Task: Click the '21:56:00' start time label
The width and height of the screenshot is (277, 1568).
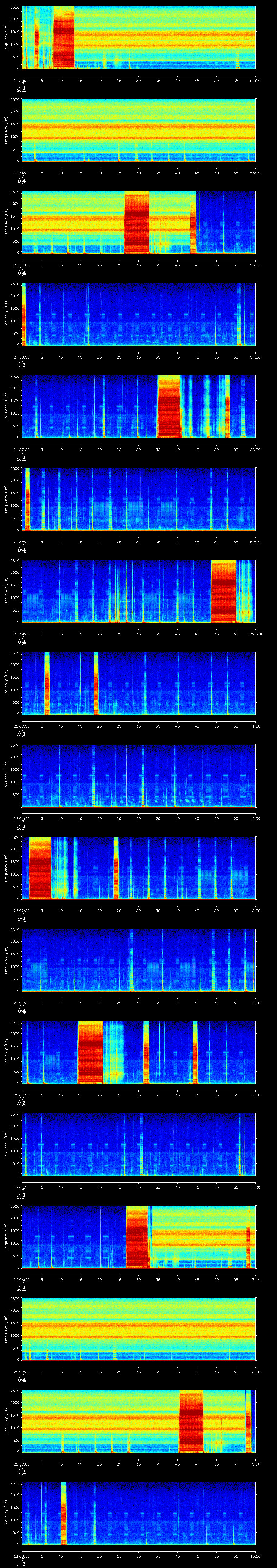Action: pos(22,357)
